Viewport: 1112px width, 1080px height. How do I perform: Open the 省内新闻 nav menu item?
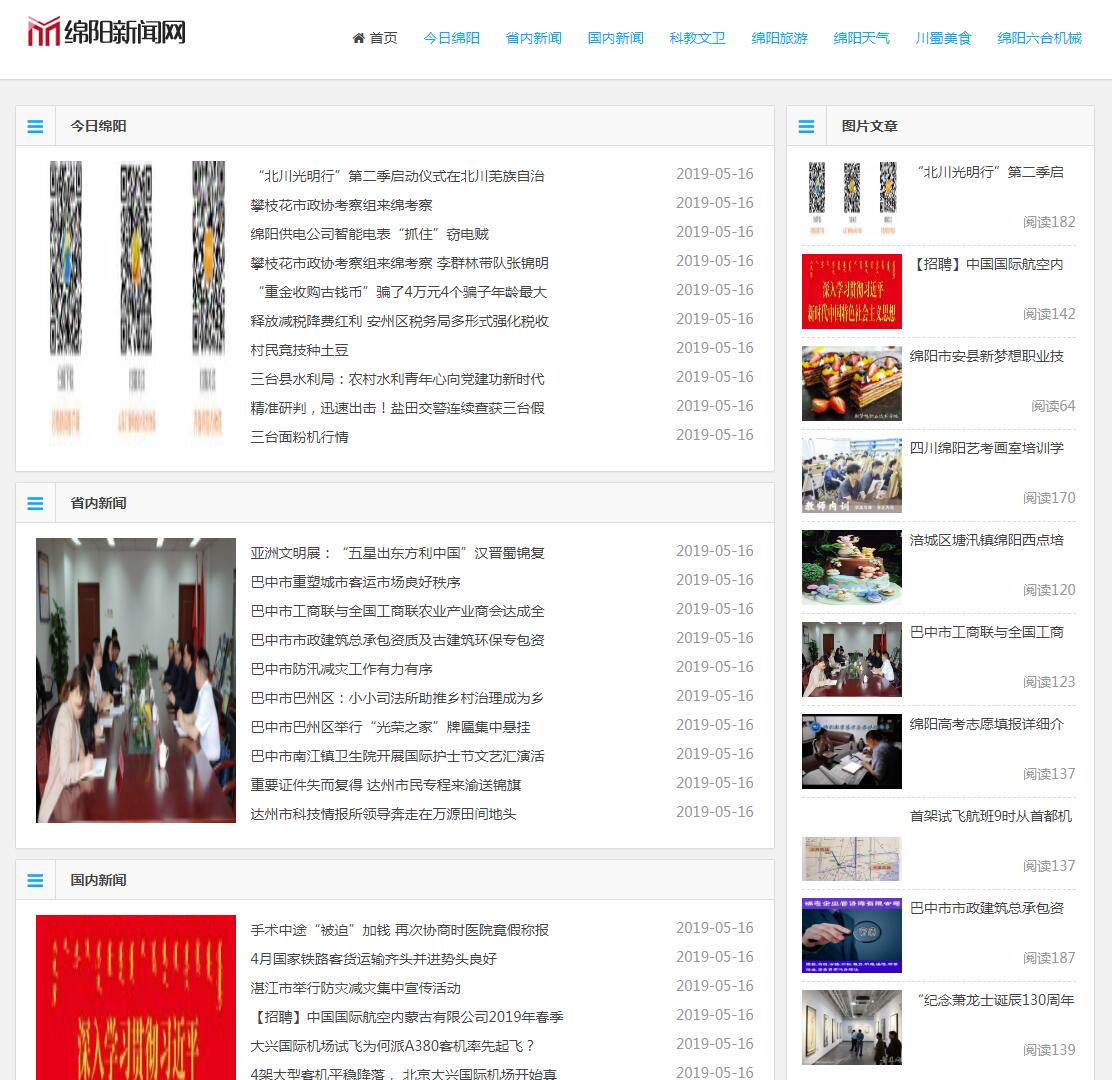point(533,38)
